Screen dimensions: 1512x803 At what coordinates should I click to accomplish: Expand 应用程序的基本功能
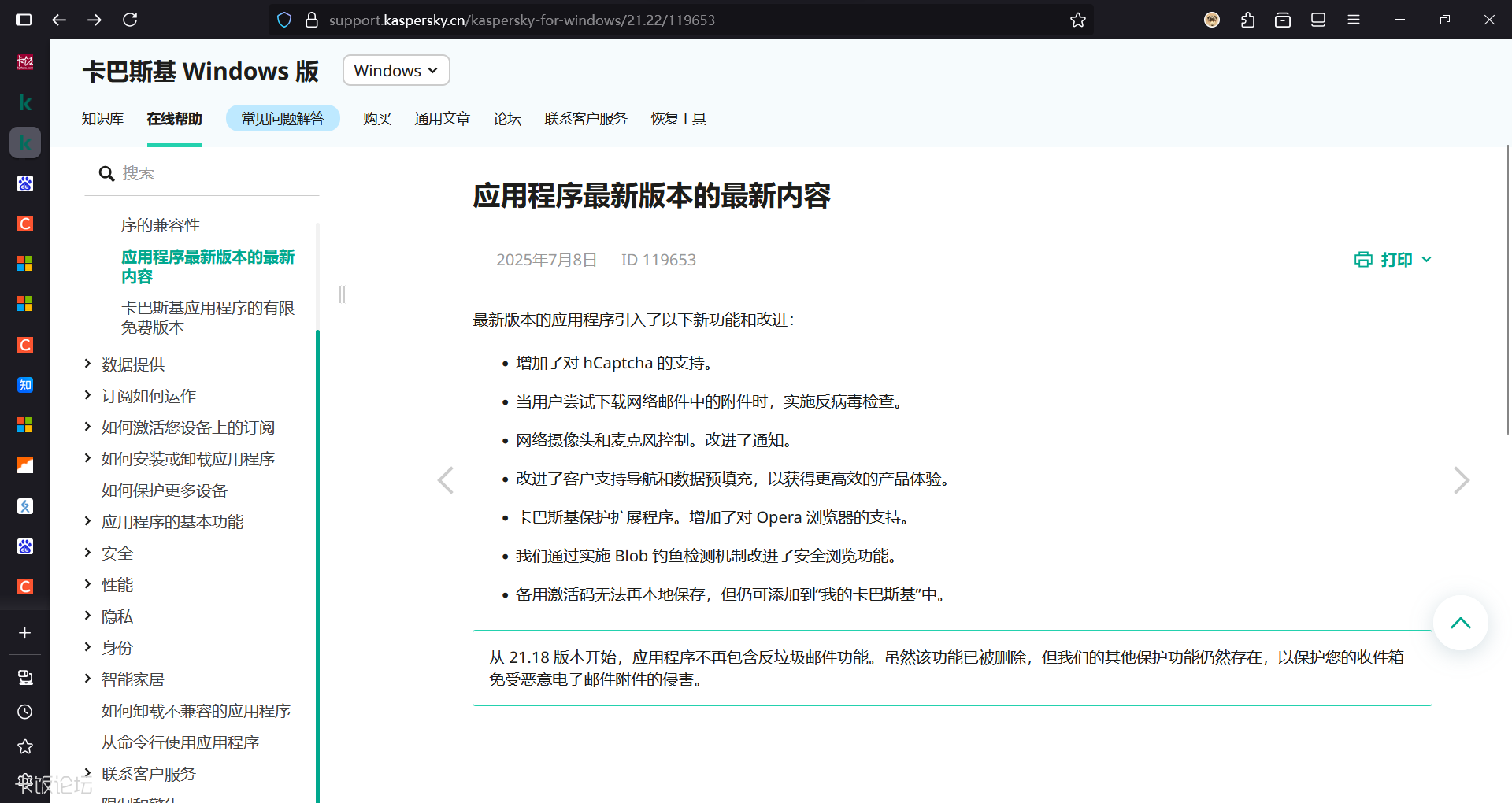tap(87, 520)
